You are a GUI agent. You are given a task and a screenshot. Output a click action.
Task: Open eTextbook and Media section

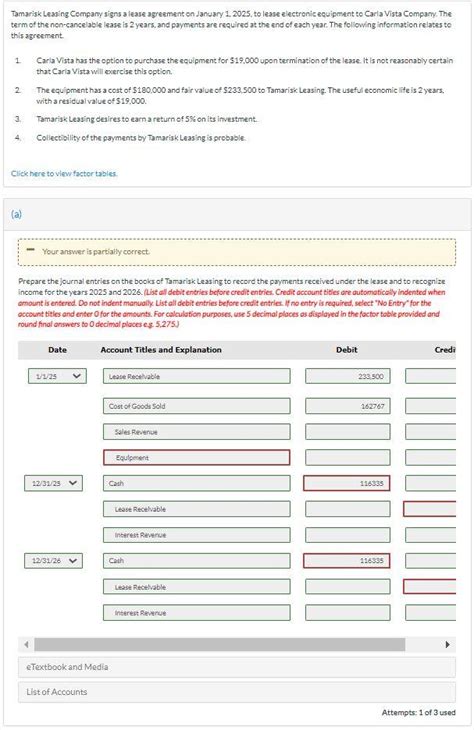(237, 667)
